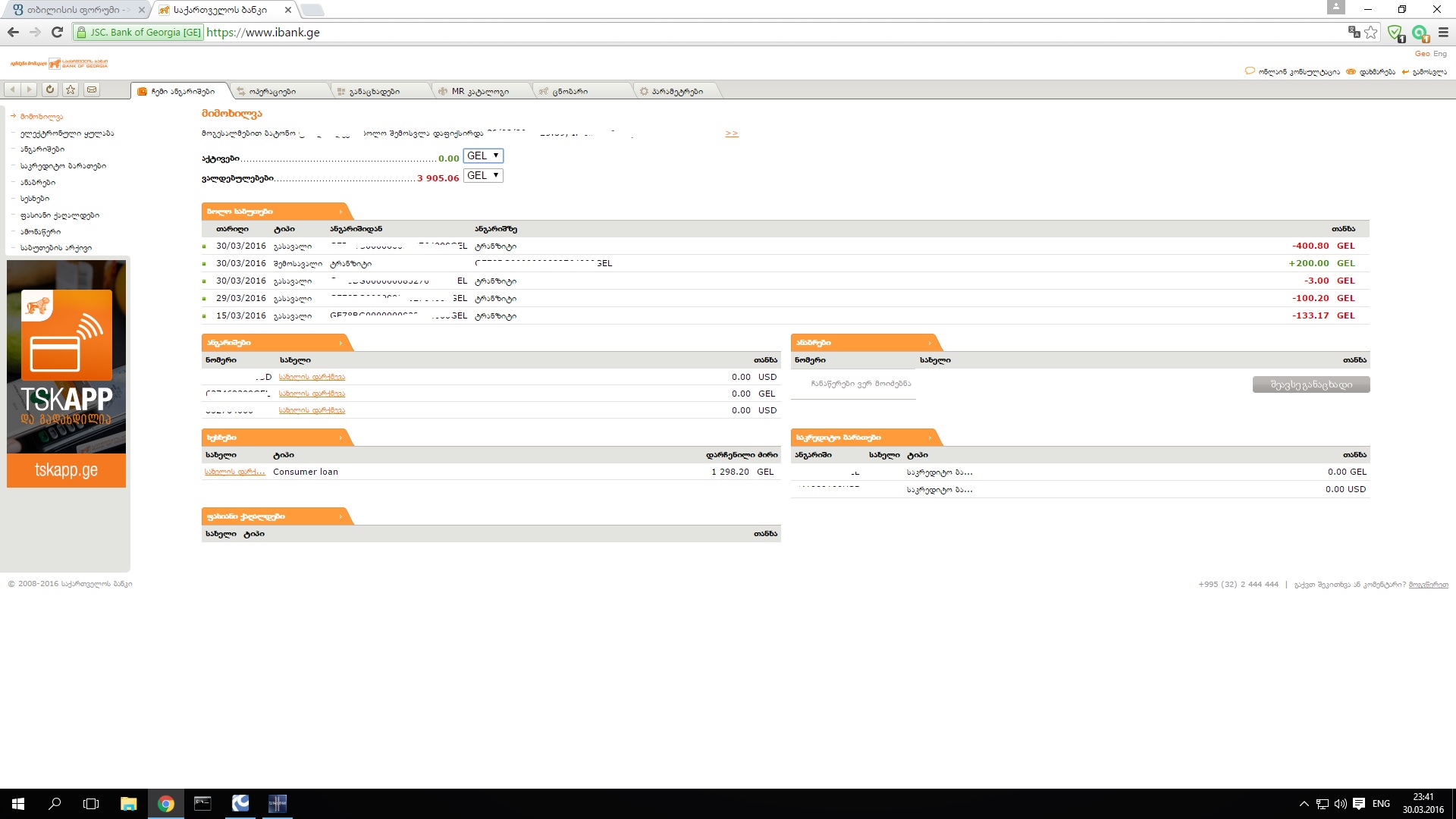Click the შეავსე განაცხადი button

[x=1311, y=384]
